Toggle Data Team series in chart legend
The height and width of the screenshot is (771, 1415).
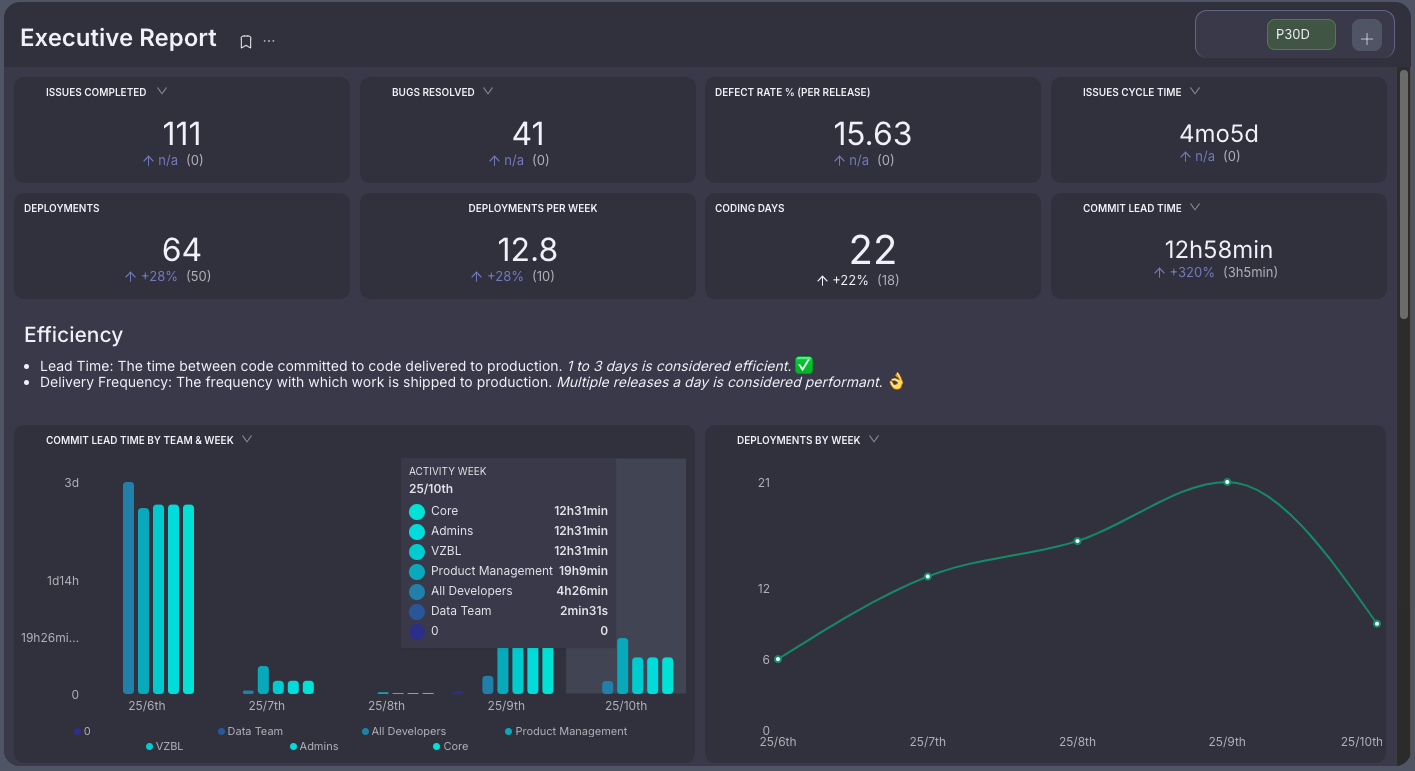(254, 731)
